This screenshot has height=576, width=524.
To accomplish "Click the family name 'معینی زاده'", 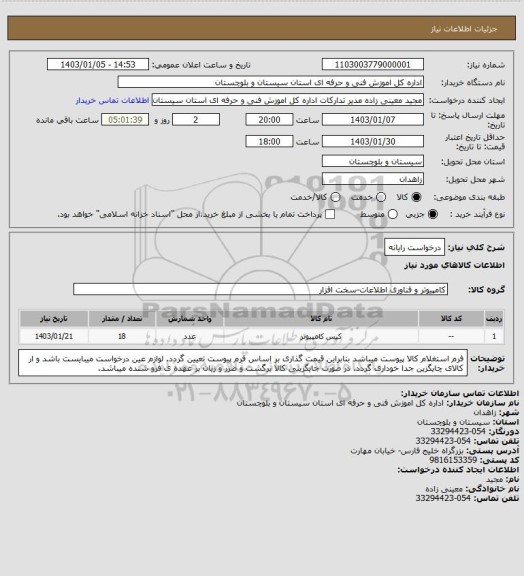I will point(444,489).
